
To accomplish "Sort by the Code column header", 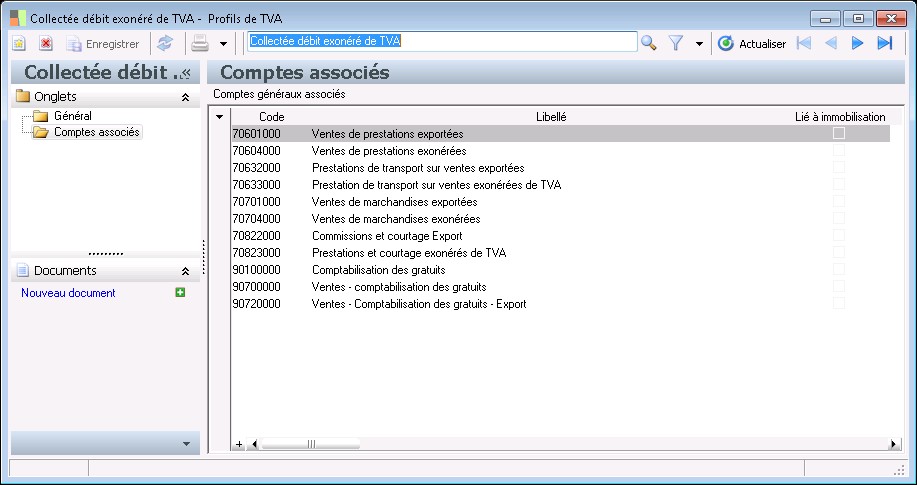I will (271, 117).
